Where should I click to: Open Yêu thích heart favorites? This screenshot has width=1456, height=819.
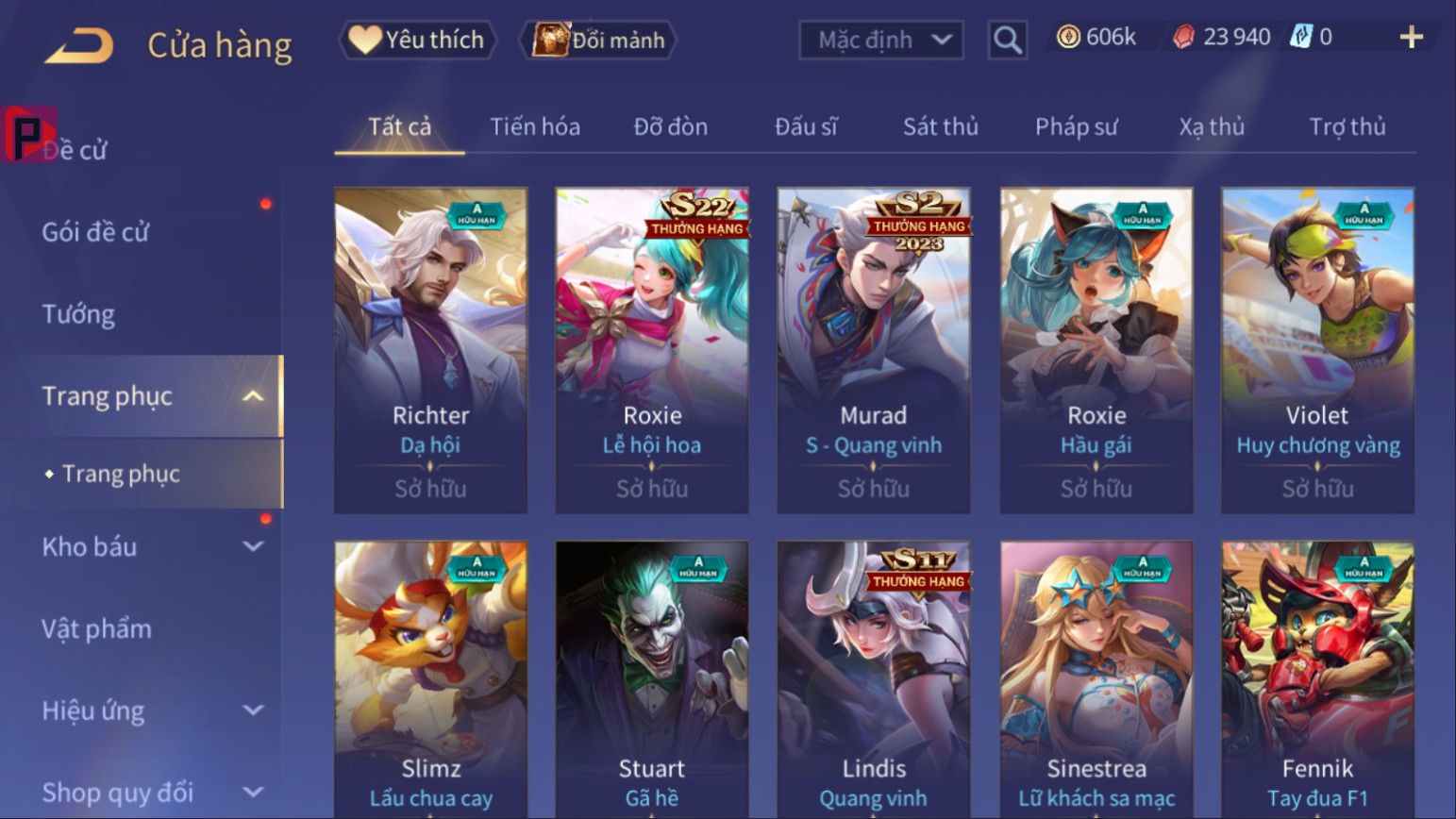click(x=417, y=40)
